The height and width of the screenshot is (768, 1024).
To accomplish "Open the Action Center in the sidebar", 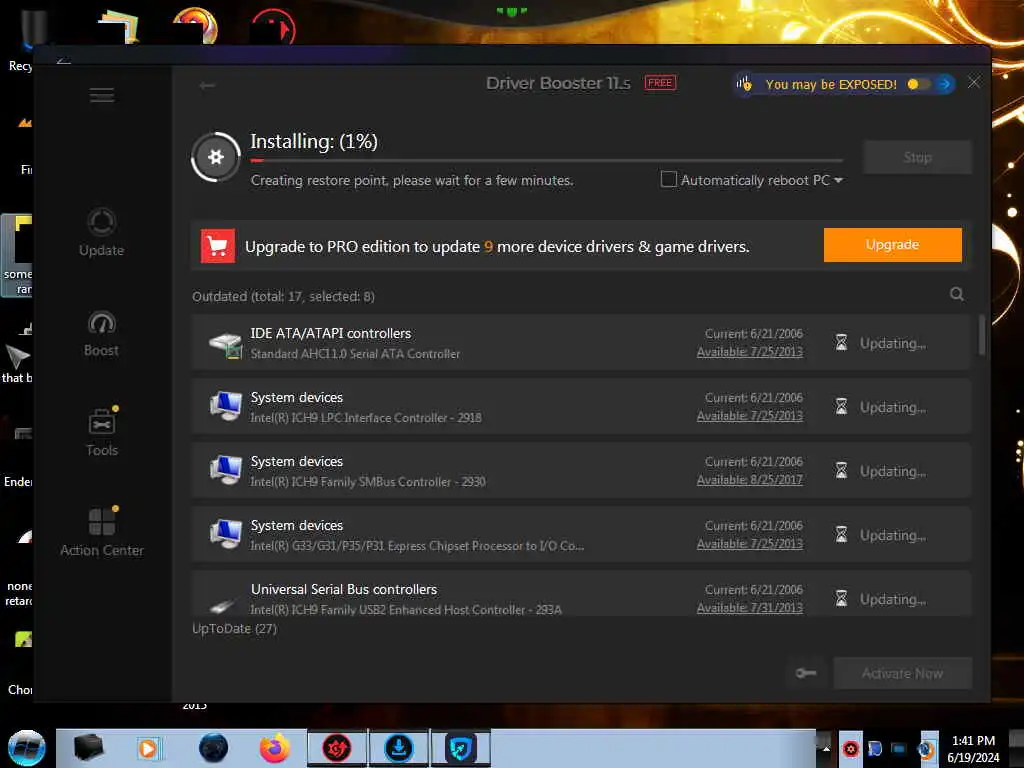I will click(x=102, y=532).
